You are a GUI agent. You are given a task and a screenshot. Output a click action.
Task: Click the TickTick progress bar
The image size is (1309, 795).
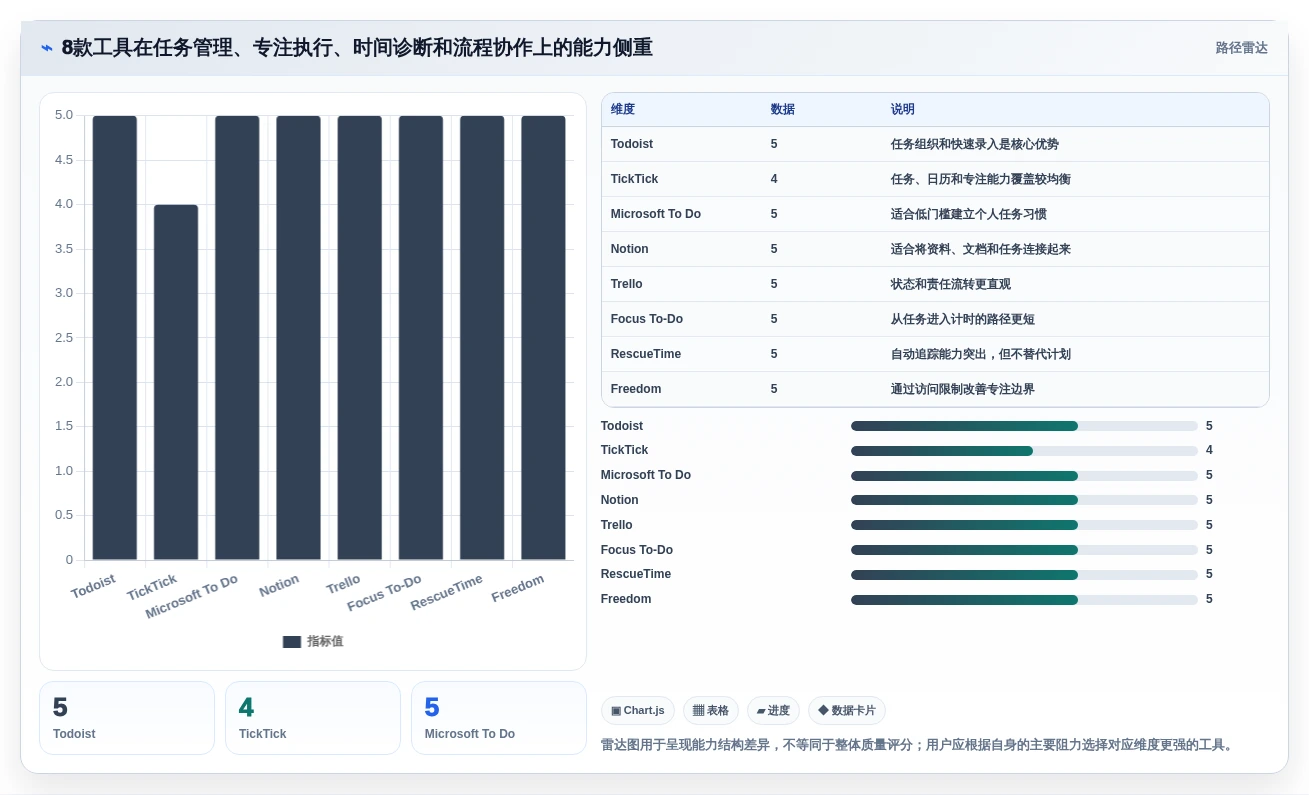coord(1024,451)
